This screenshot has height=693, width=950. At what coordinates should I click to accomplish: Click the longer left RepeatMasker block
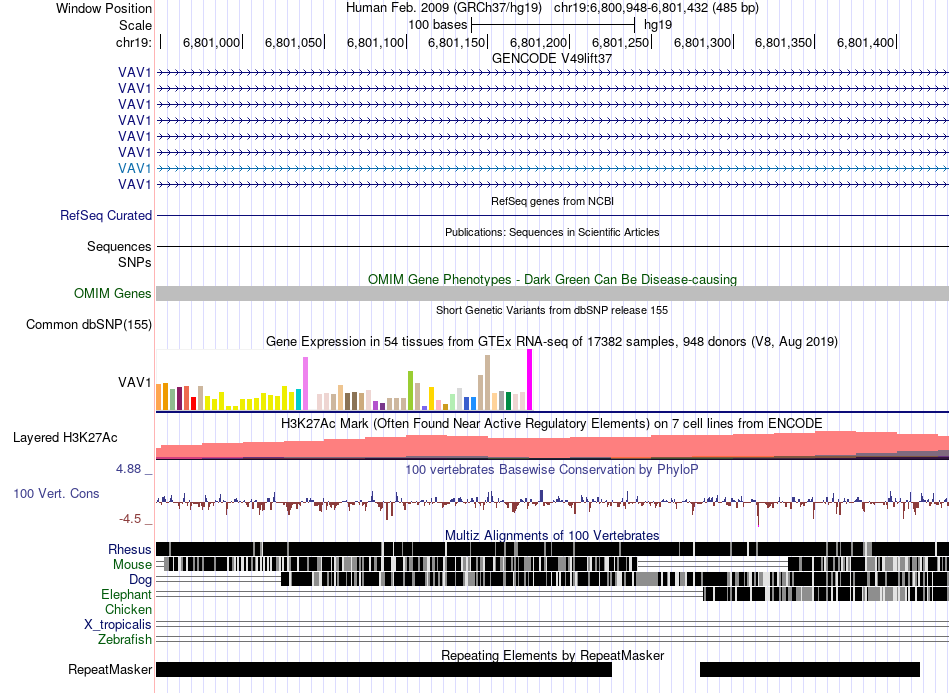point(384,669)
